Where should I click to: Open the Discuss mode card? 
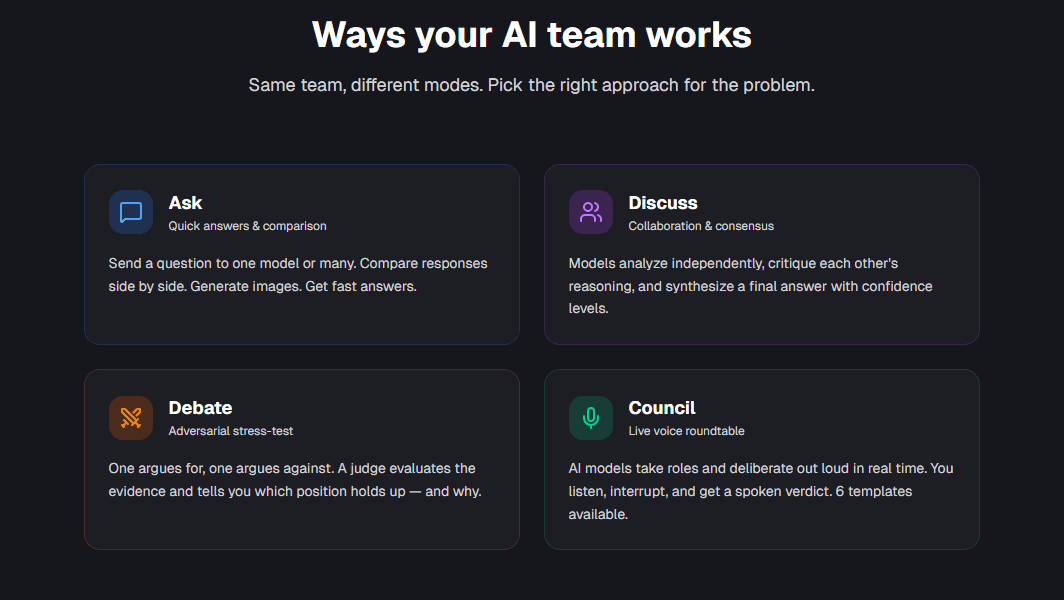click(762, 253)
